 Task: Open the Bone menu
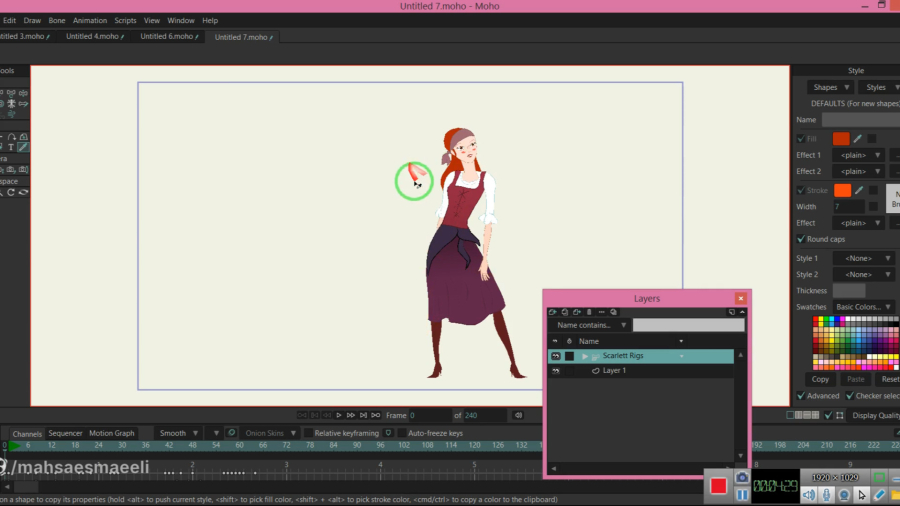57,21
